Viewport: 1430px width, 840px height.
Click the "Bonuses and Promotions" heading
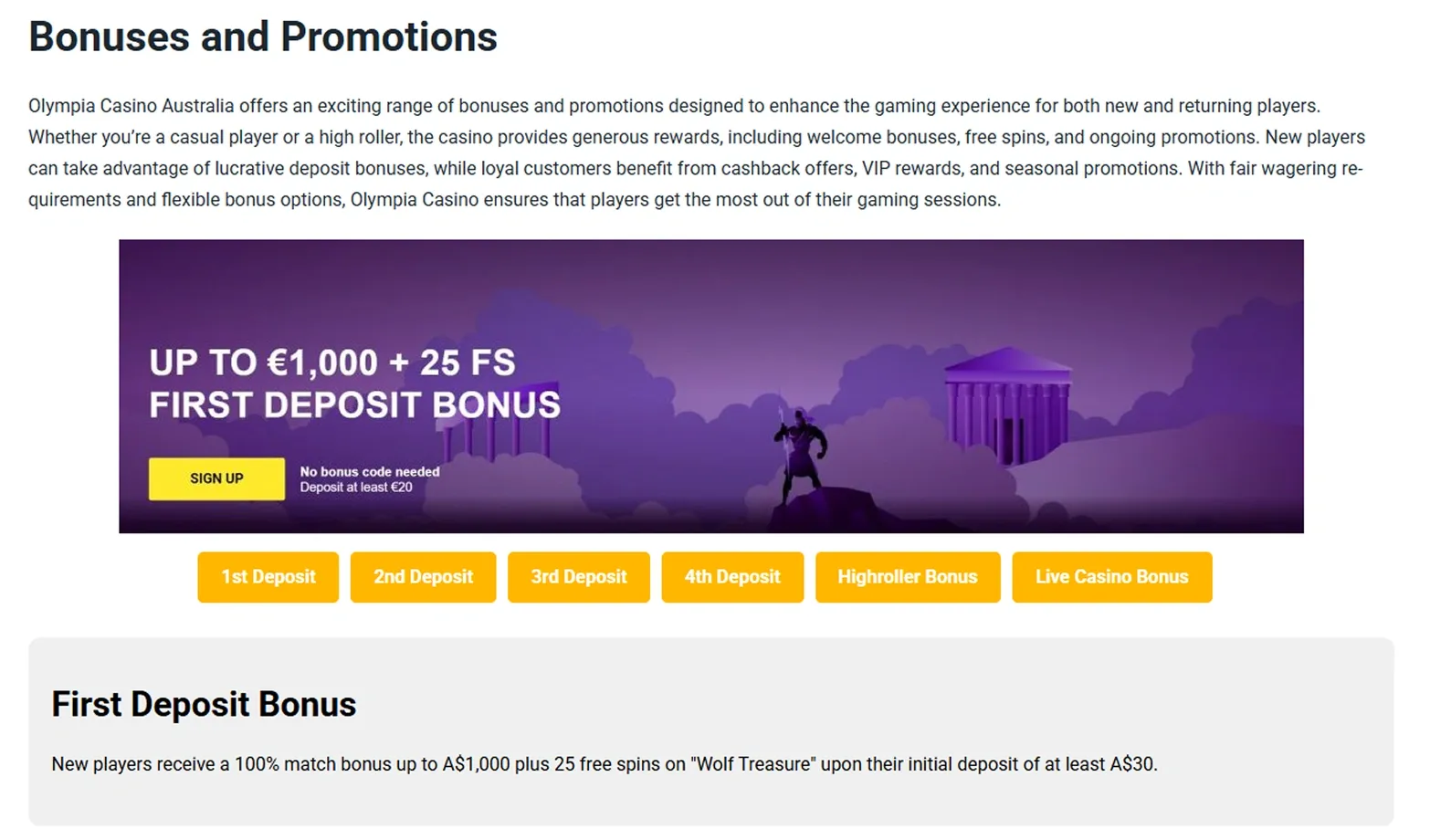[x=263, y=37]
